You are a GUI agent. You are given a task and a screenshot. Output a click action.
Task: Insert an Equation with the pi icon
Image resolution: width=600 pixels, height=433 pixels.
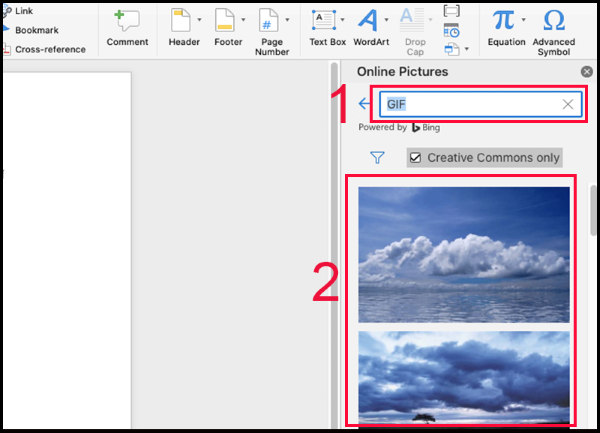(x=503, y=19)
